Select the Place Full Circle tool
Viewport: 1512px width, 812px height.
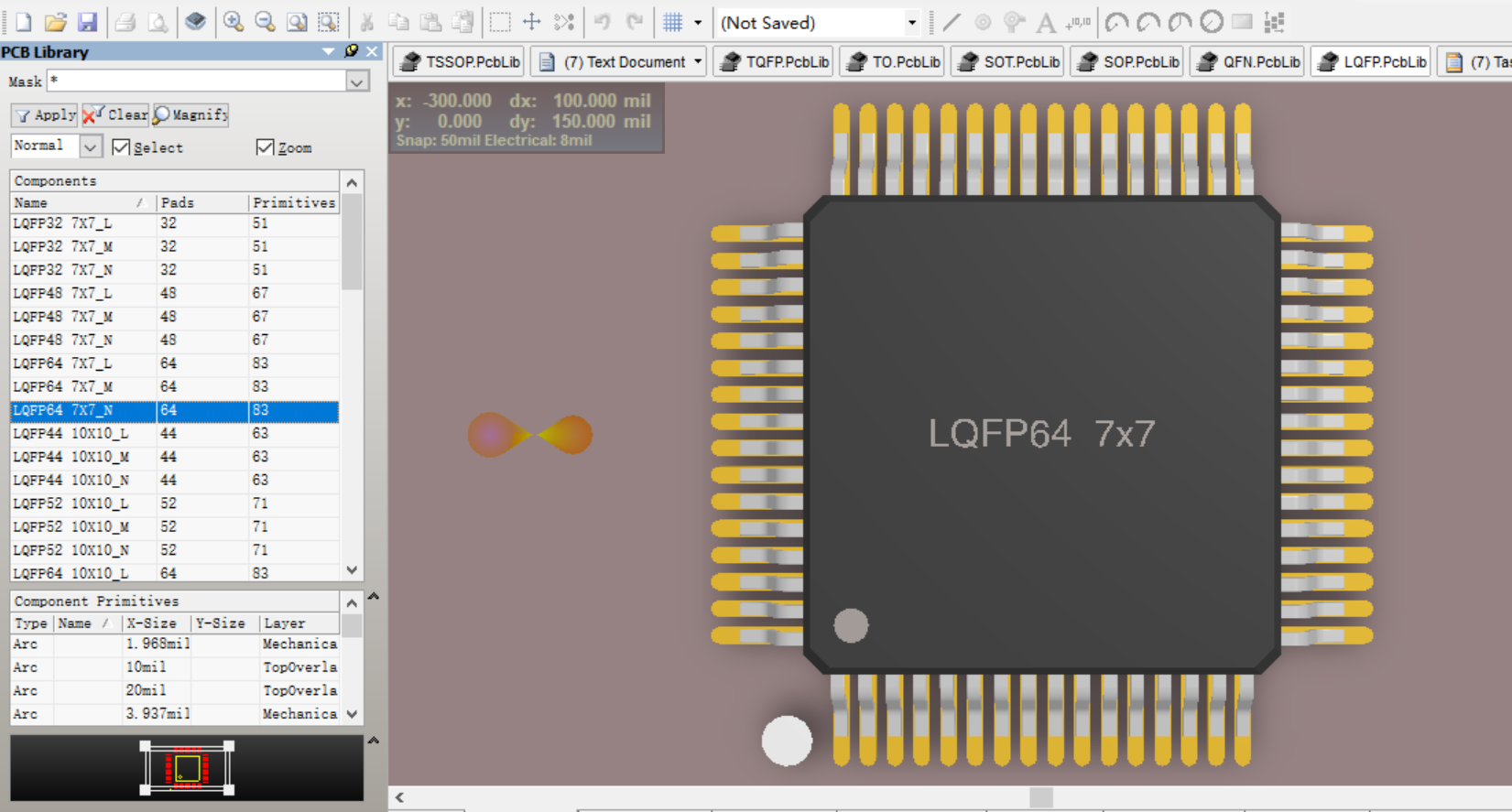[1211, 22]
